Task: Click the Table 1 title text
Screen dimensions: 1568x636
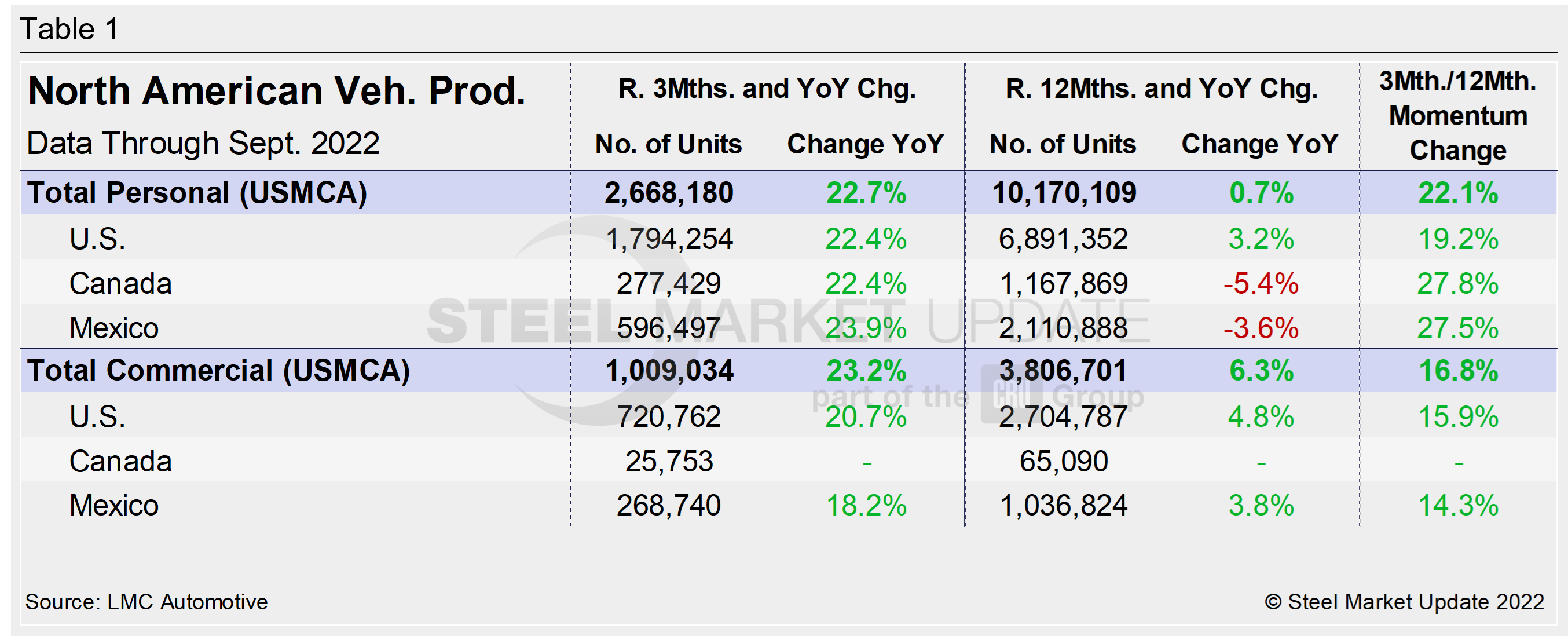Action: (69, 29)
